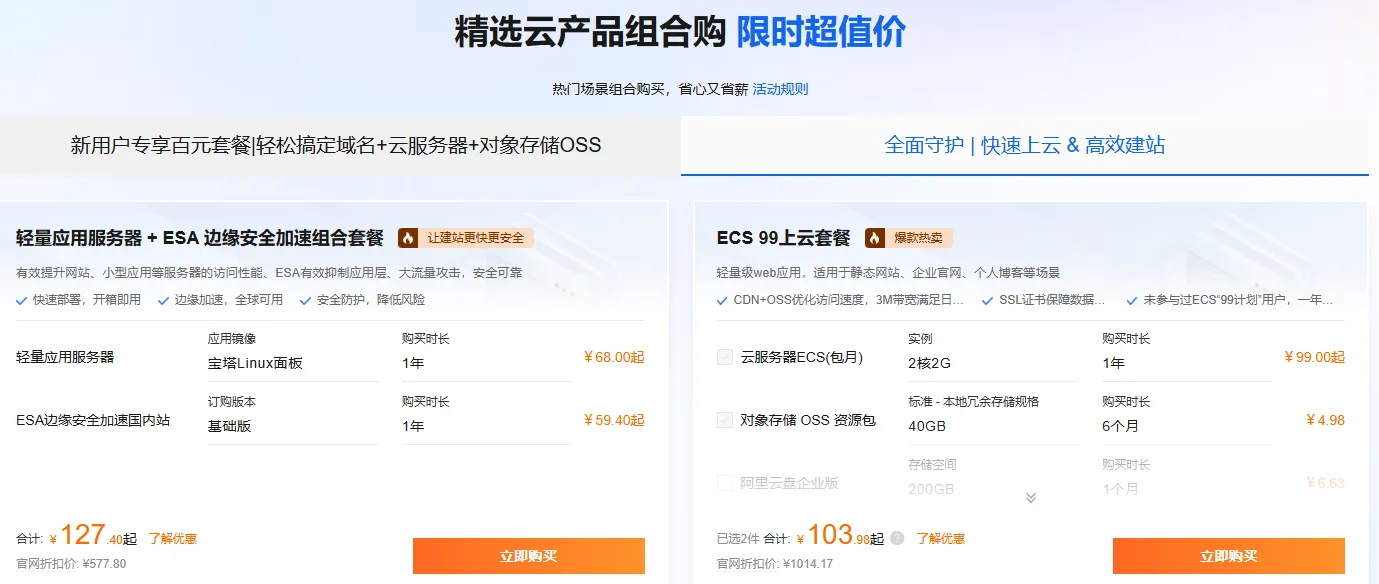Open the 活动规则 link
Screen dimensions: 1379x584
coord(782,88)
